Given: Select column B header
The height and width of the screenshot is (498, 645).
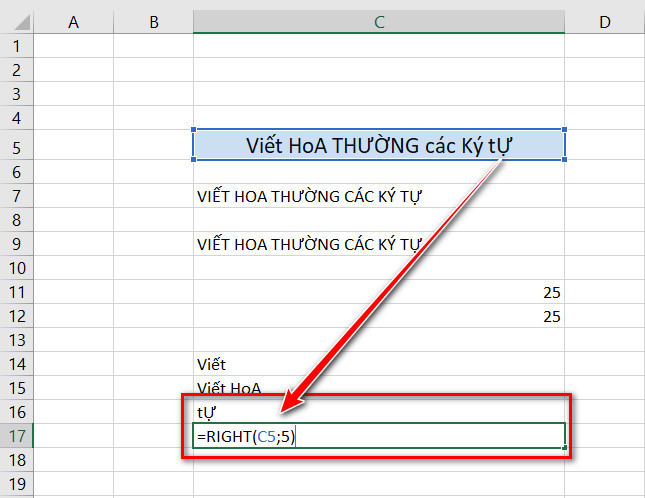Looking at the screenshot, I should (x=153, y=22).
